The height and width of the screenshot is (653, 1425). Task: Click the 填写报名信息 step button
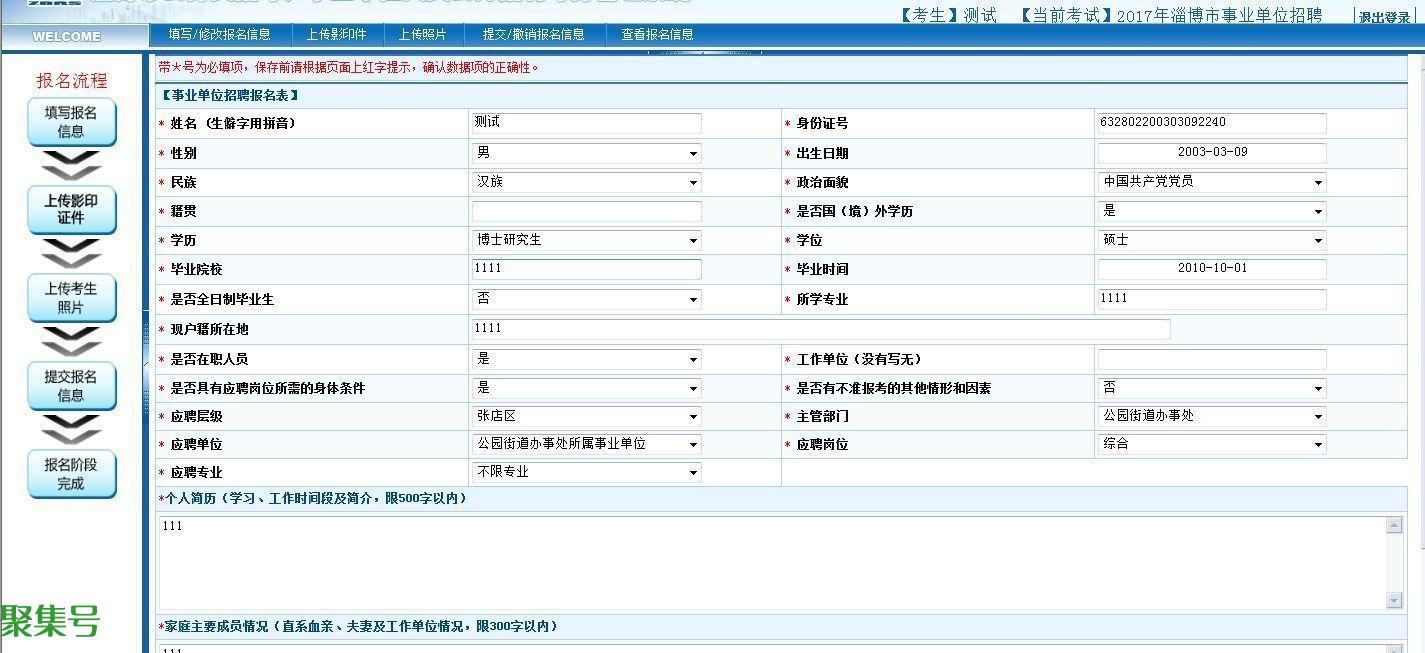(x=71, y=122)
